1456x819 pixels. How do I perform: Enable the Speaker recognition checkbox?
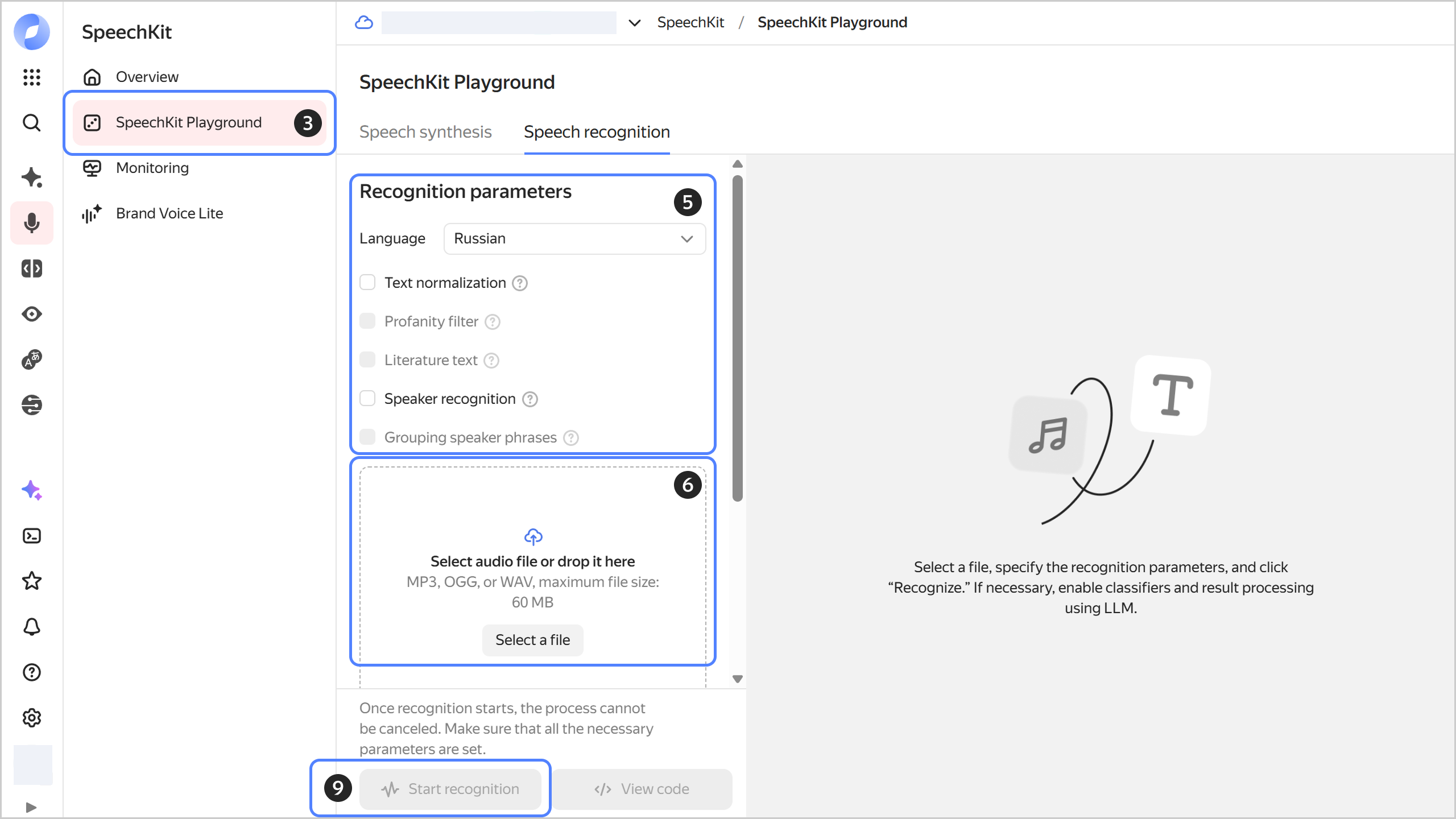coord(367,399)
